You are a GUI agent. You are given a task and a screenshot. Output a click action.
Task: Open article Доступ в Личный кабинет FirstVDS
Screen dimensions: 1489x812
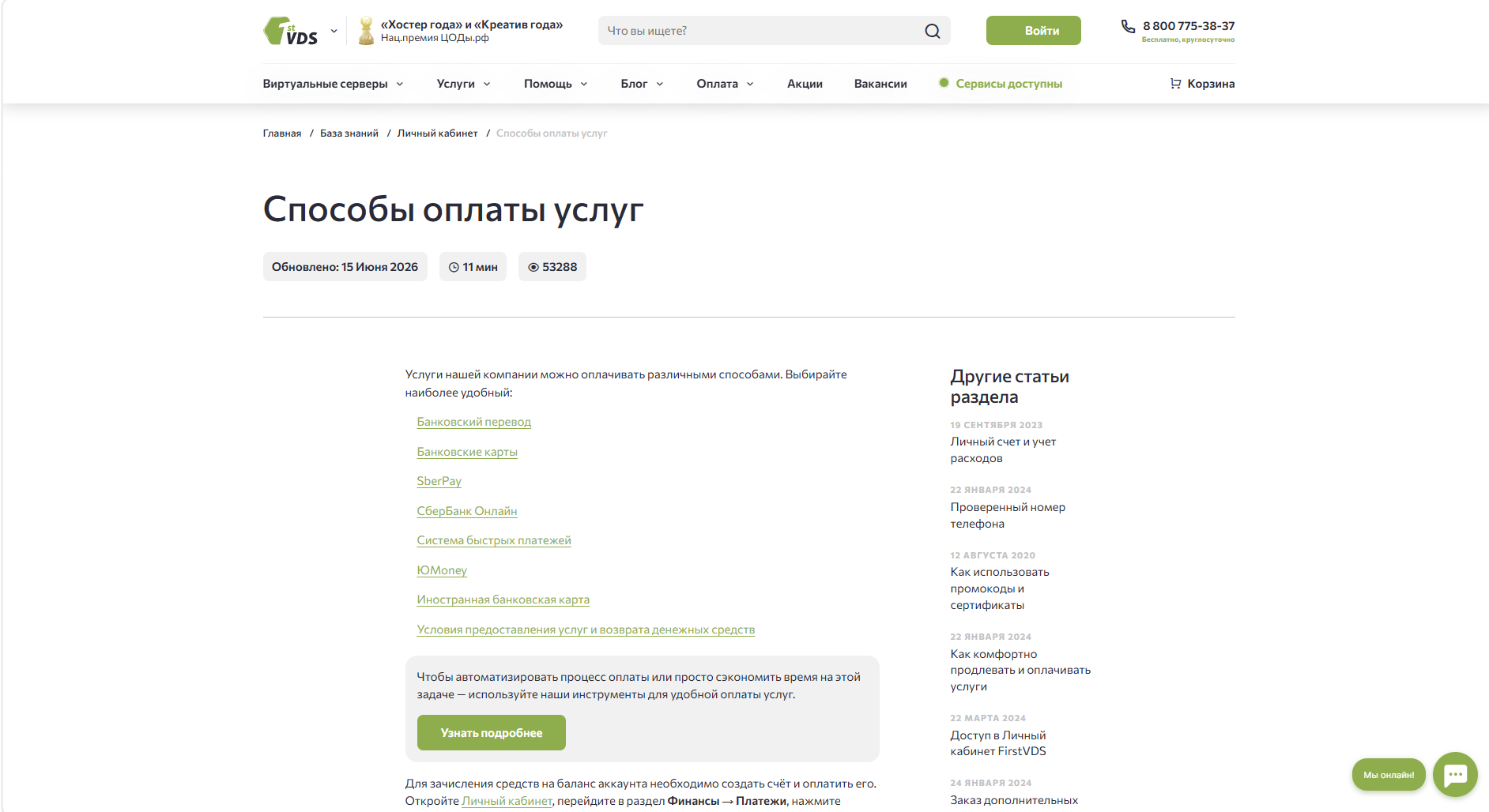(998, 743)
